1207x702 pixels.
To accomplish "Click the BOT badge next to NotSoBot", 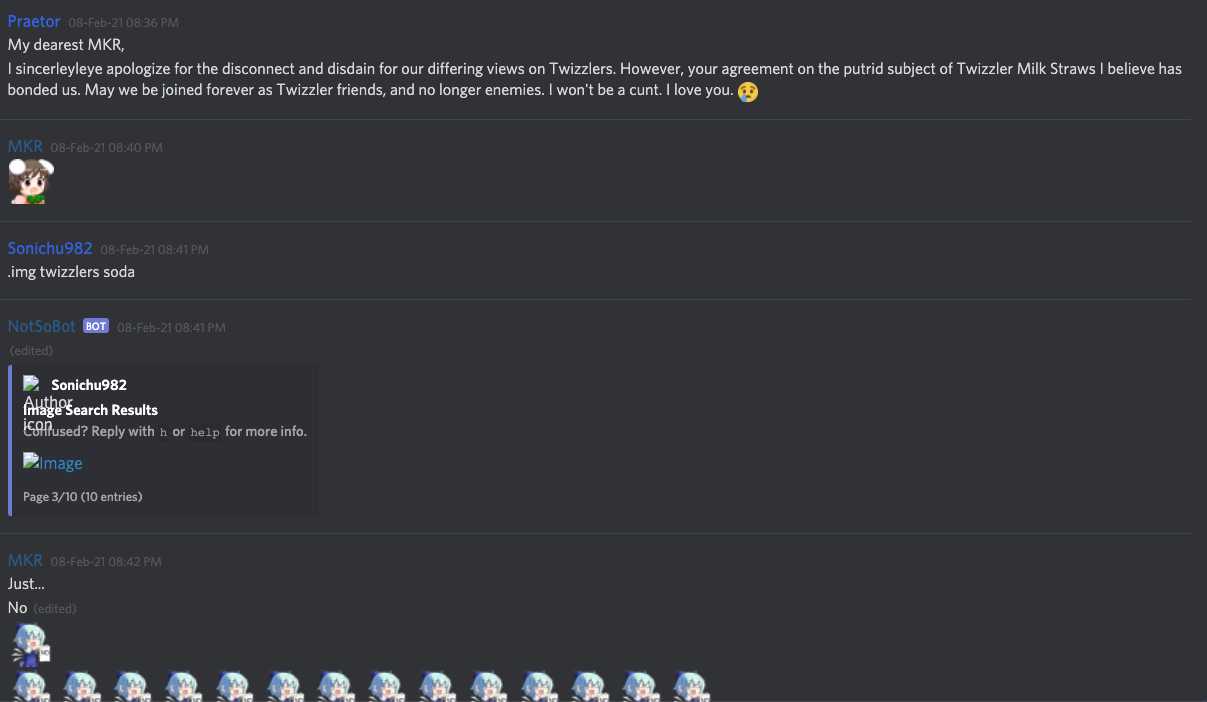I will [x=96, y=326].
